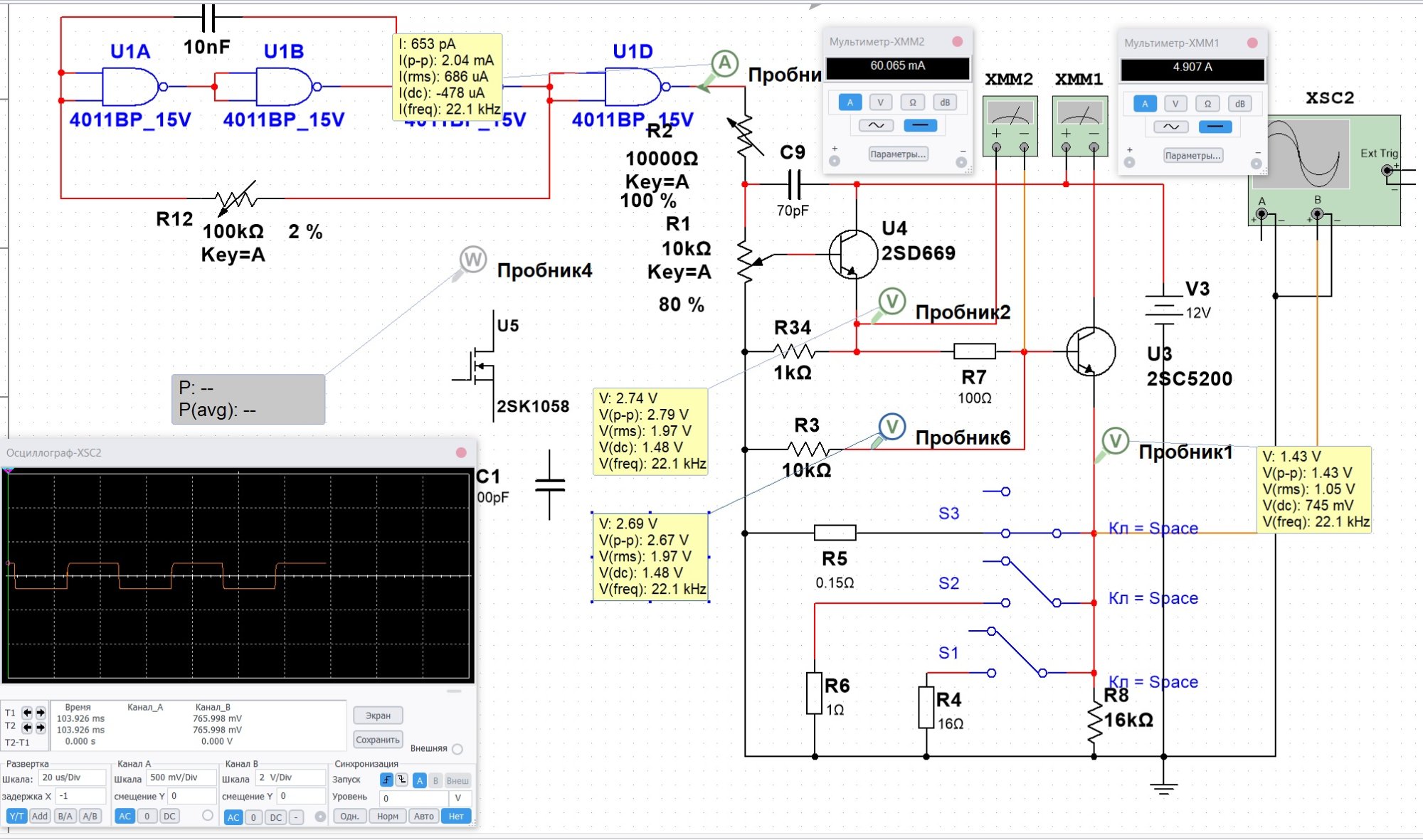1423x840 pixels.
Task: Open Канал A scale 500 mV/Div field
Action: coord(181,778)
